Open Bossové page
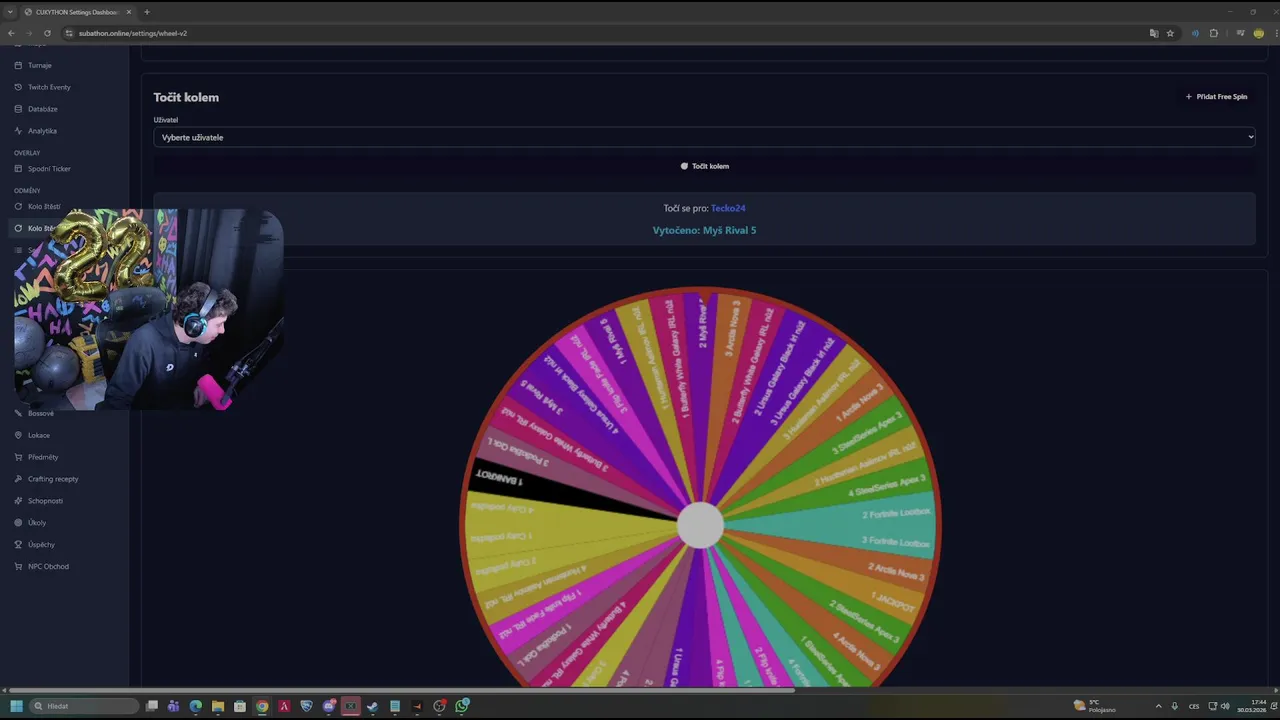Screen dimensions: 1280x720 click(41, 413)
